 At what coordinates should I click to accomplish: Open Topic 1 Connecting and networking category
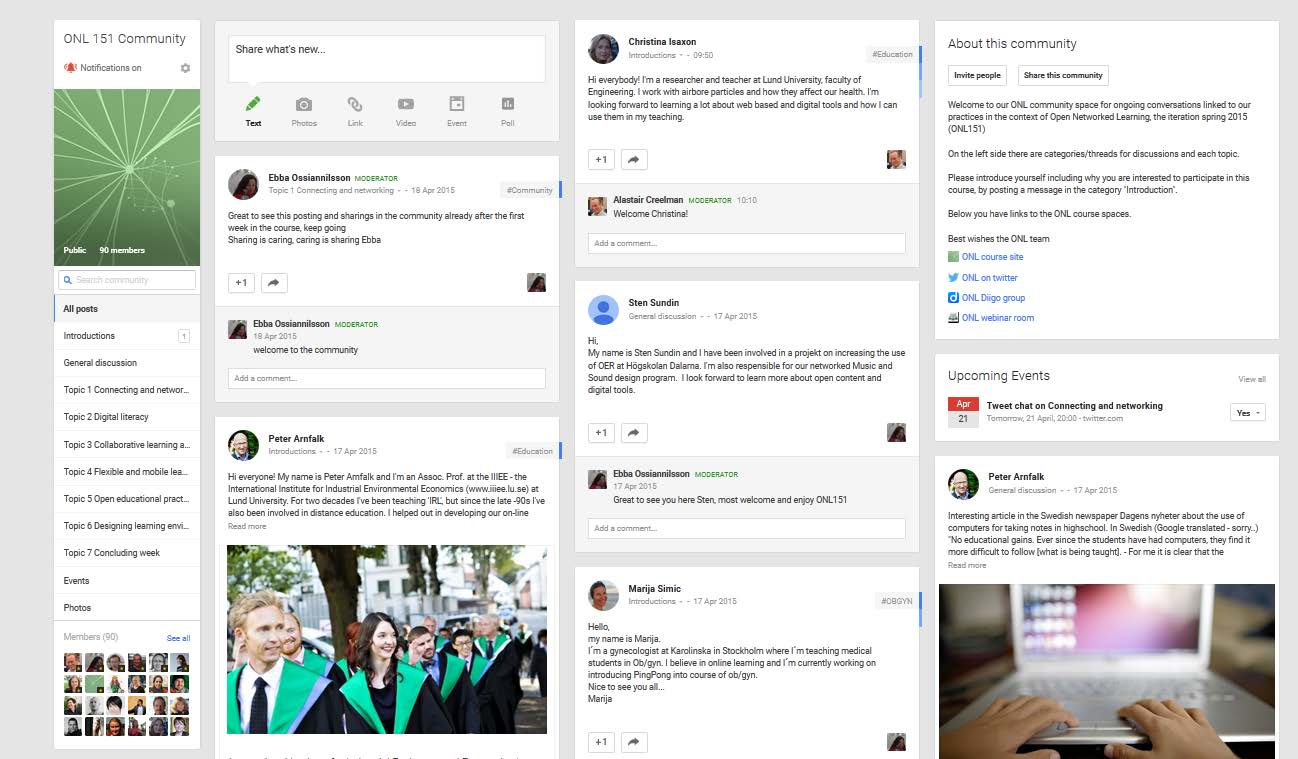click(126, 390)
